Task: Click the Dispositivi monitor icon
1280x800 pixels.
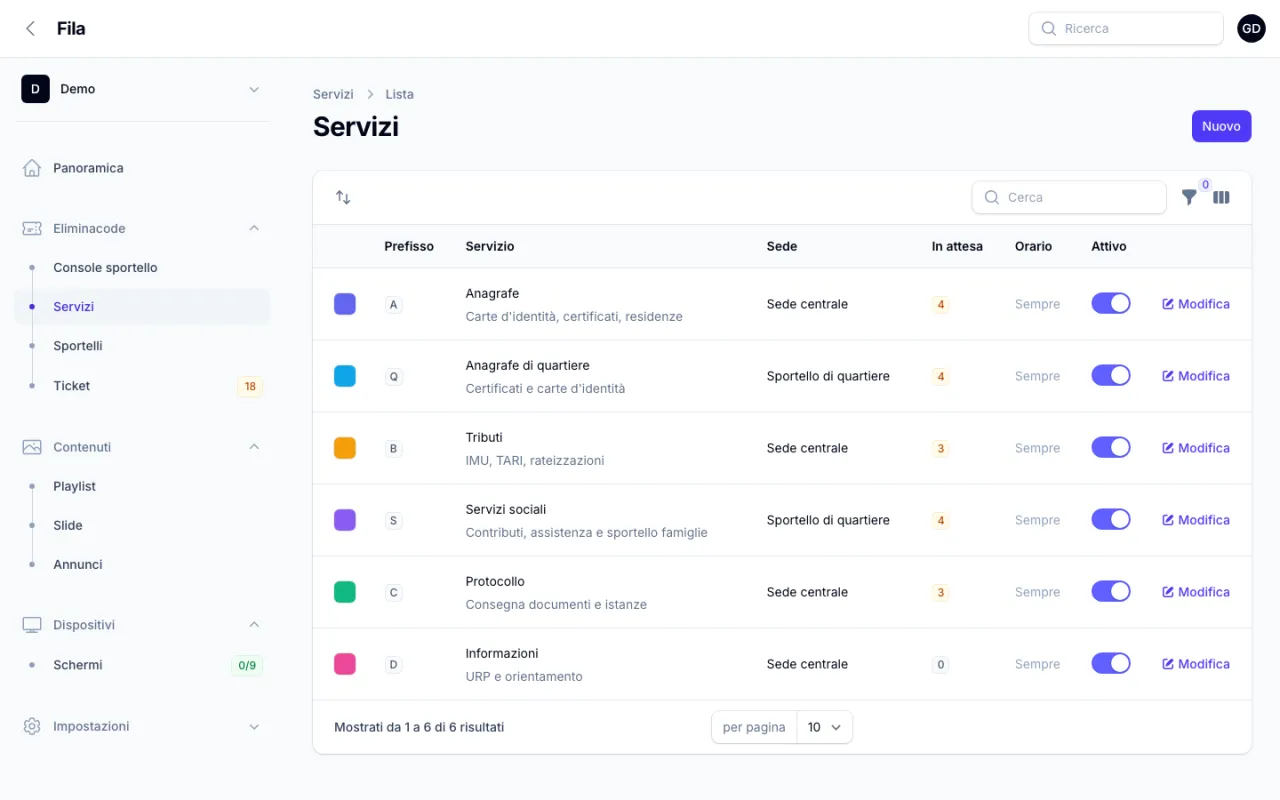Action: point(32,625)
